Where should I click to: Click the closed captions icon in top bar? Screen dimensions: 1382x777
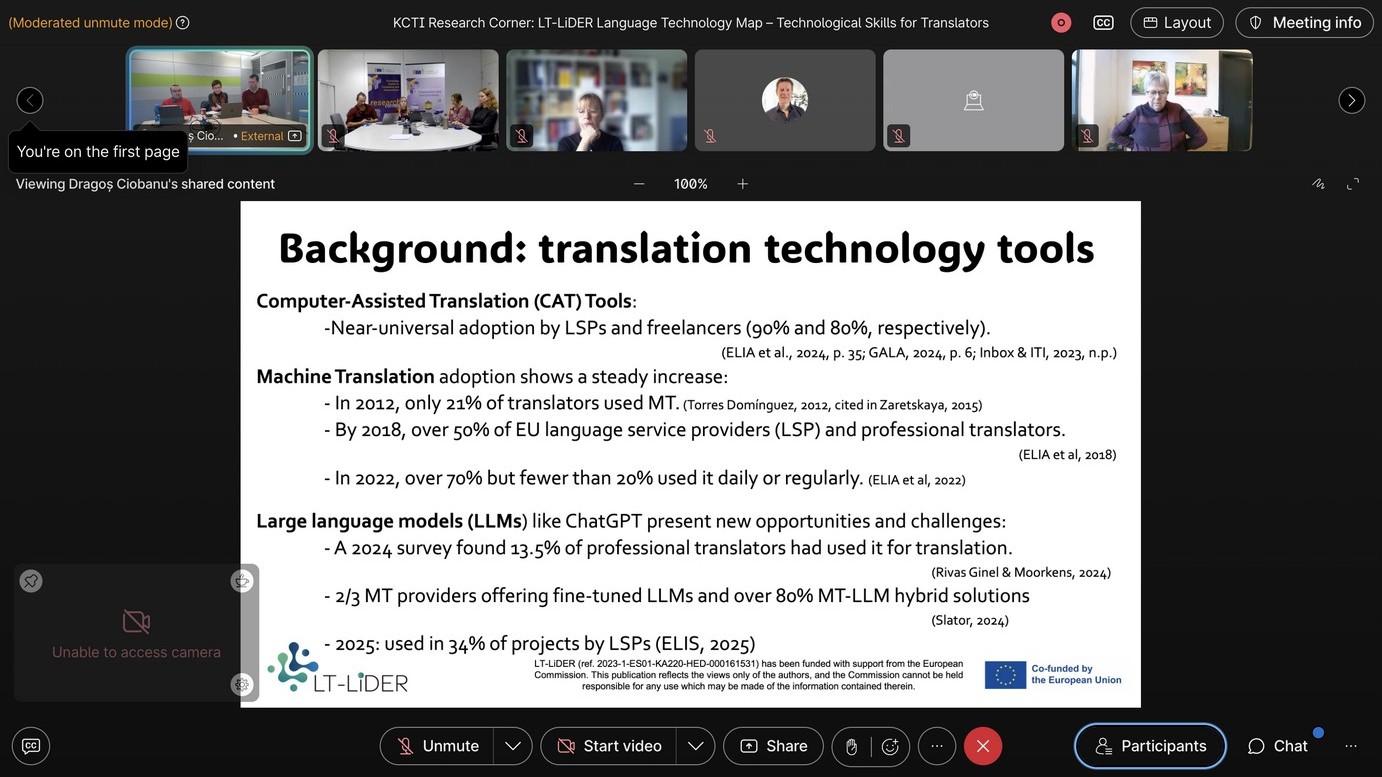(1103, 22)
